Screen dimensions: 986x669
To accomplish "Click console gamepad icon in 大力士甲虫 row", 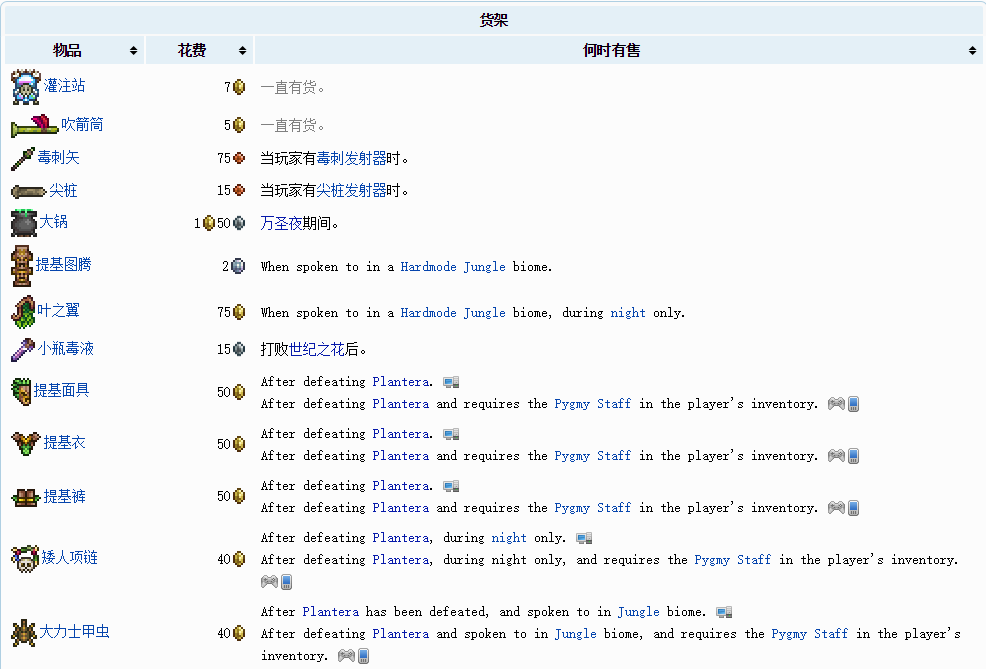I will [346, 656].
